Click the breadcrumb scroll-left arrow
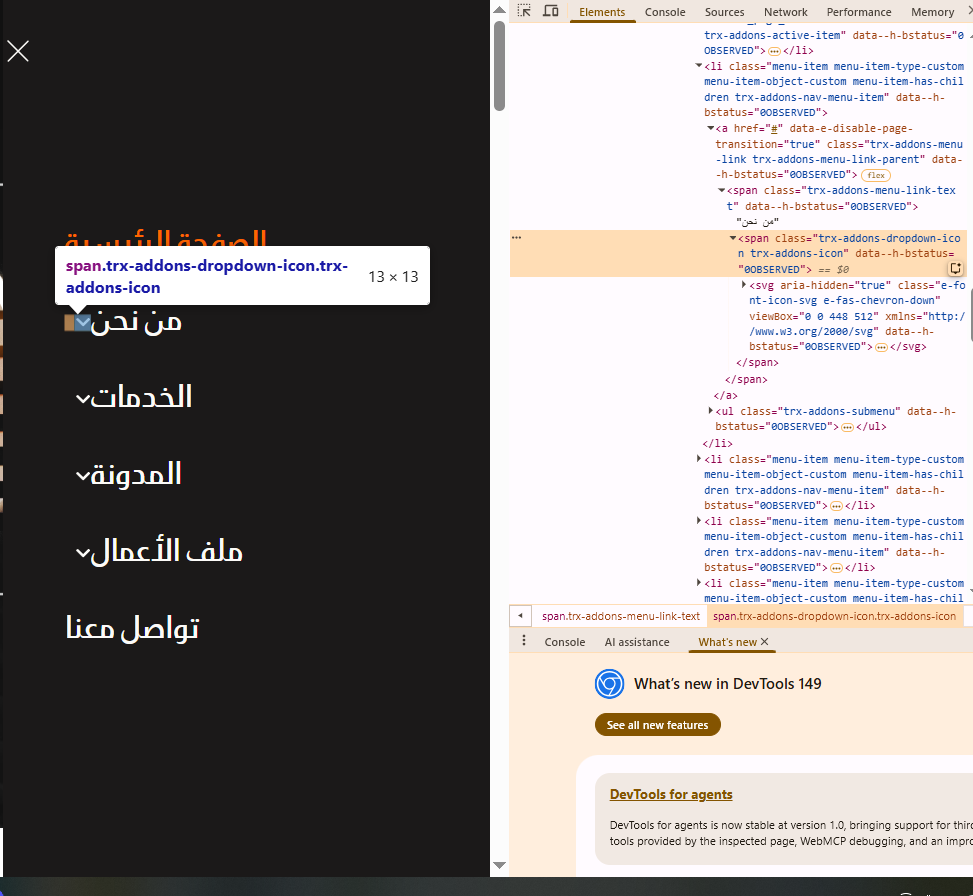 520,616
